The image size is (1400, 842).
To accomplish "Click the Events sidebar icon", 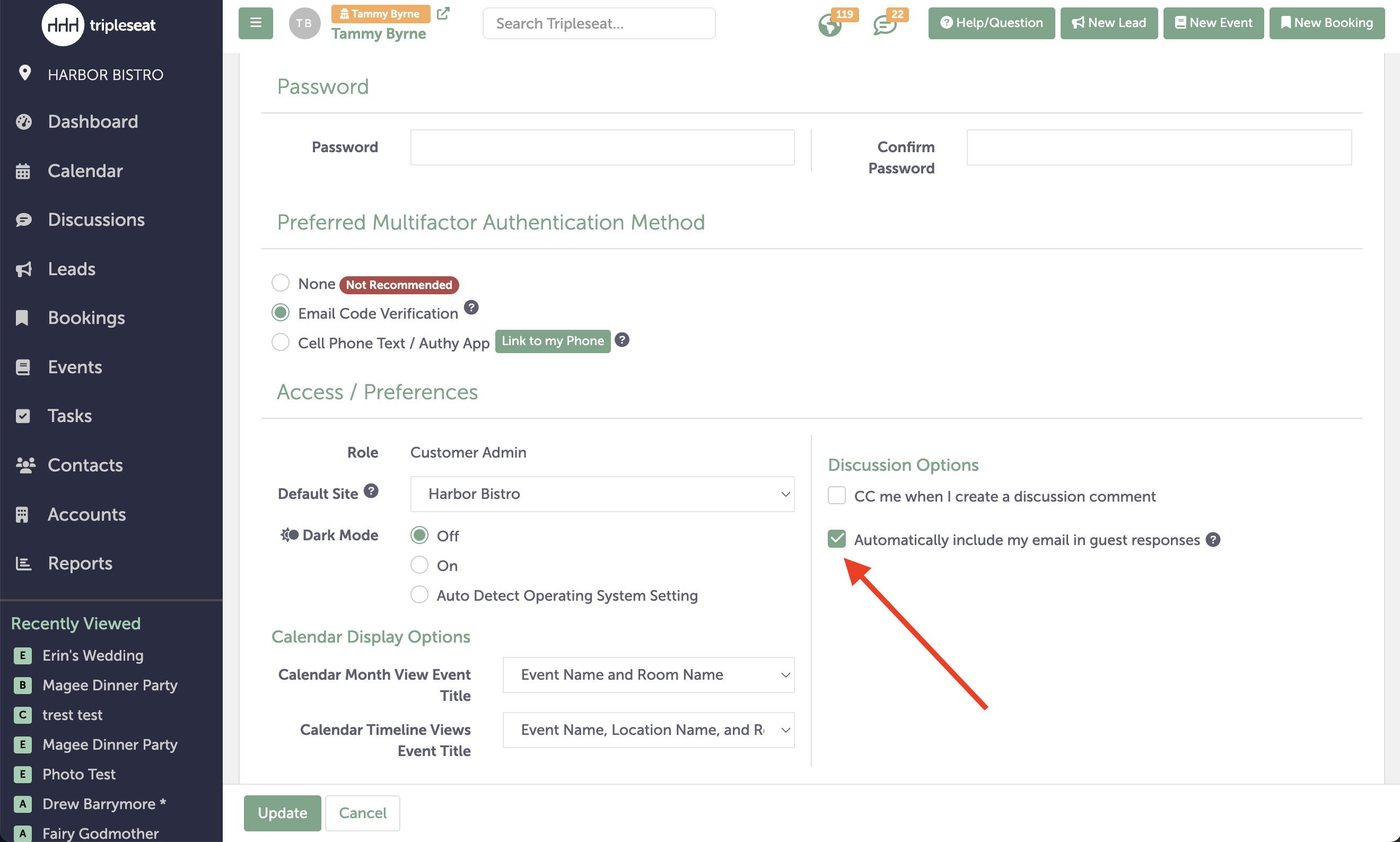I will [x=23, y=367].
